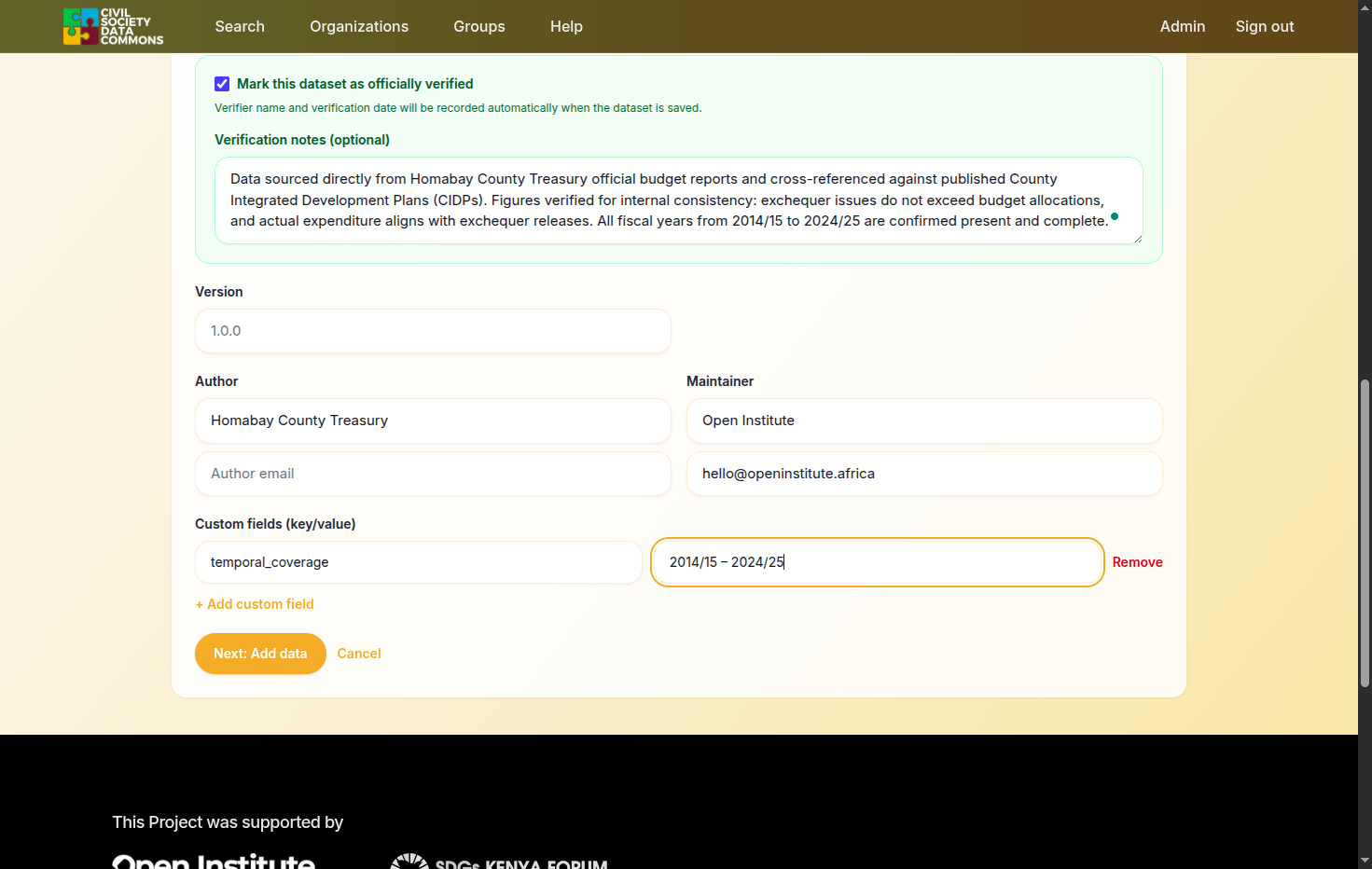Click the green indicator dot in notes box
Viewport: 1372px width, 869px height.
[x=1115, y=216]
